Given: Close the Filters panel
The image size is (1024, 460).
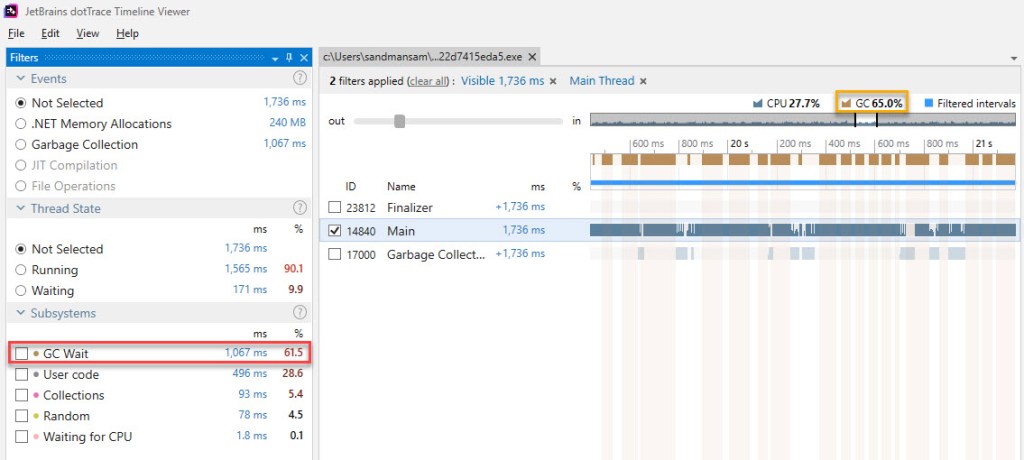Looking at the screenshot, I should pyautogui.click(x=303, y=58).
